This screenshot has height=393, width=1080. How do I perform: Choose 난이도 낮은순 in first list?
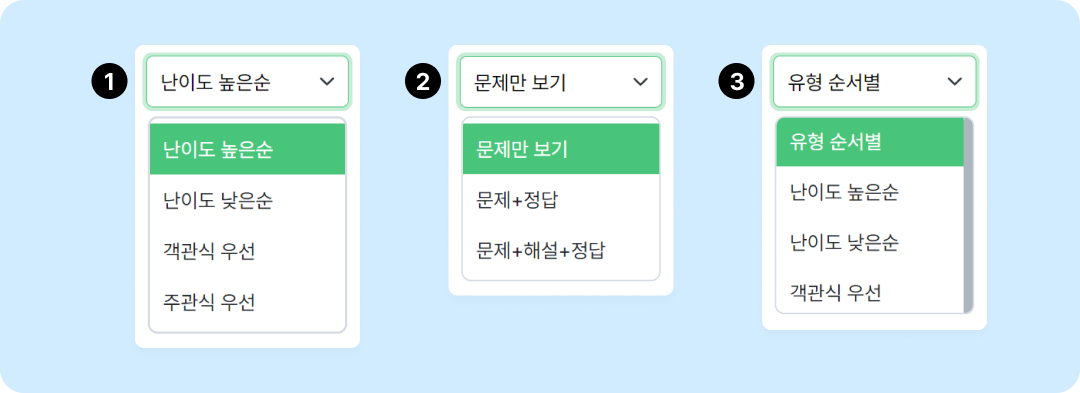pos(247,200)
